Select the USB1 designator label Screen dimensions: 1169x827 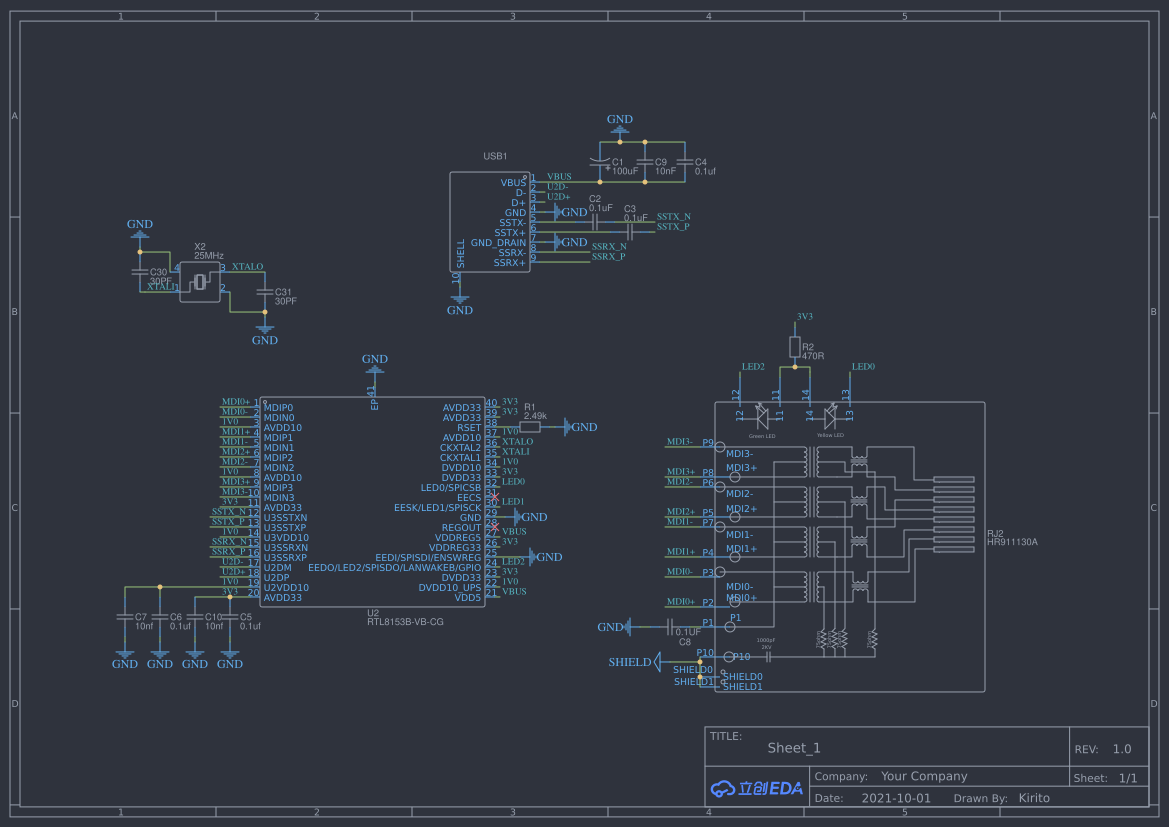pyautogui.click(x=495, y=157)
